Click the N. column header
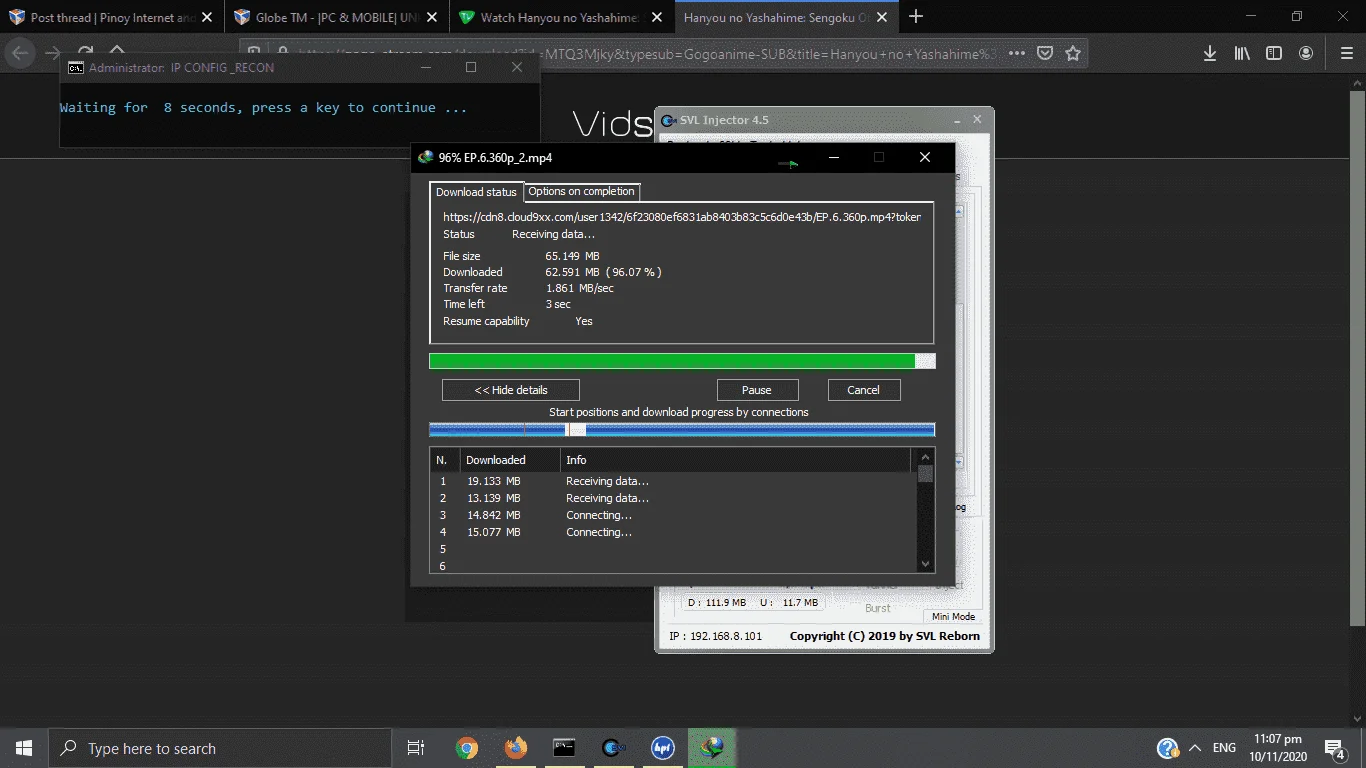 click(445, 460)
